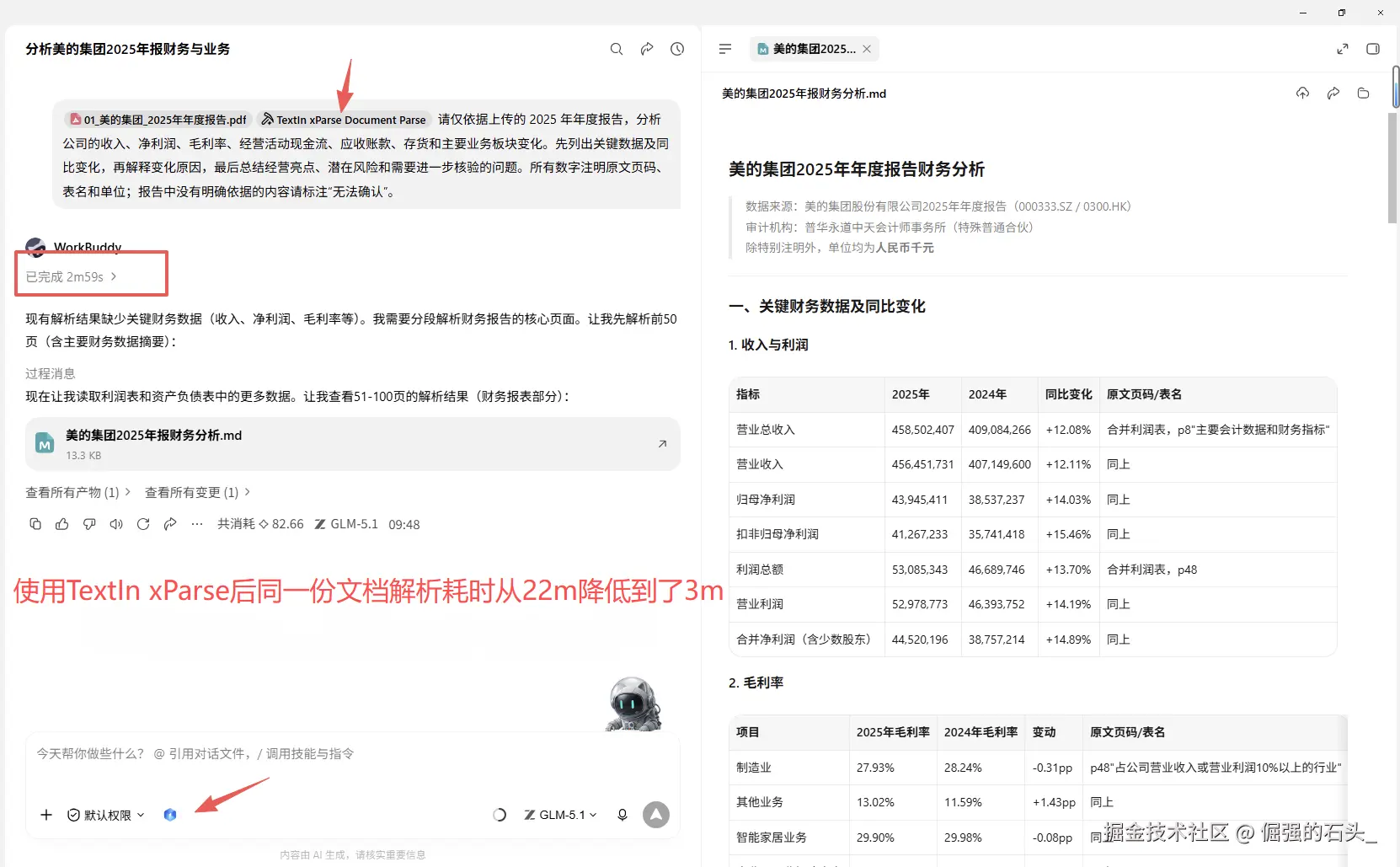Expand the 已完成 2m59s process details
The image size is (1400, 867).
point(72,276)
